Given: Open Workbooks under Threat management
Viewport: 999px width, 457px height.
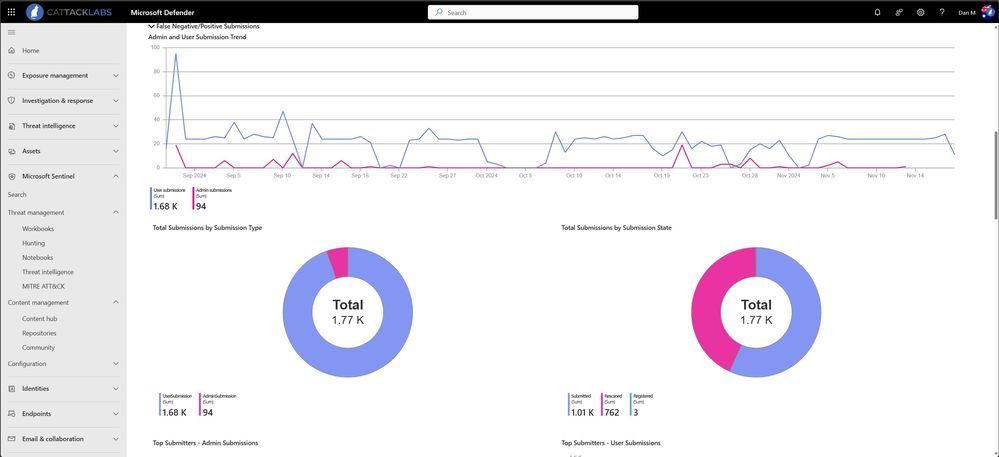Looking at the screenshot, I should 38,229.
